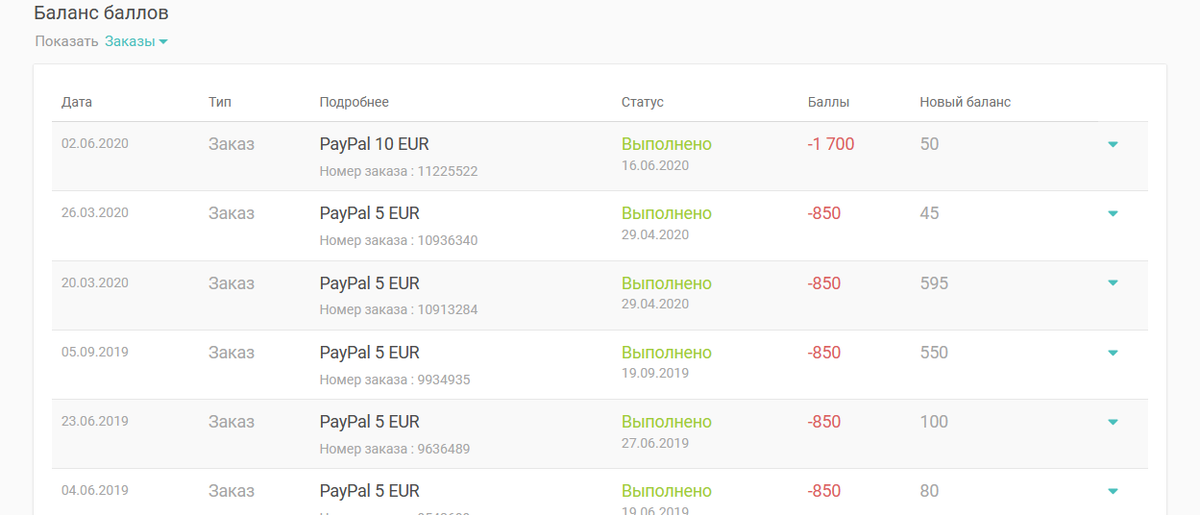
Task: Expand the order 9636489 row details
Action: [1113, 422]
